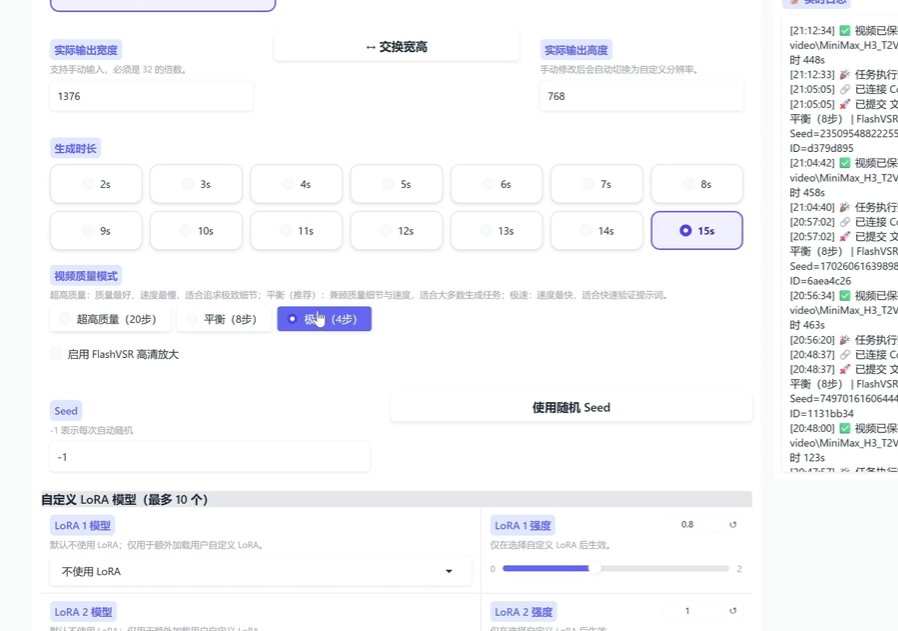Click the actual output height field 768
Image resolution: width=898 pixels, height=631 pixels.
pyautogui.click(x=641, y=96)
